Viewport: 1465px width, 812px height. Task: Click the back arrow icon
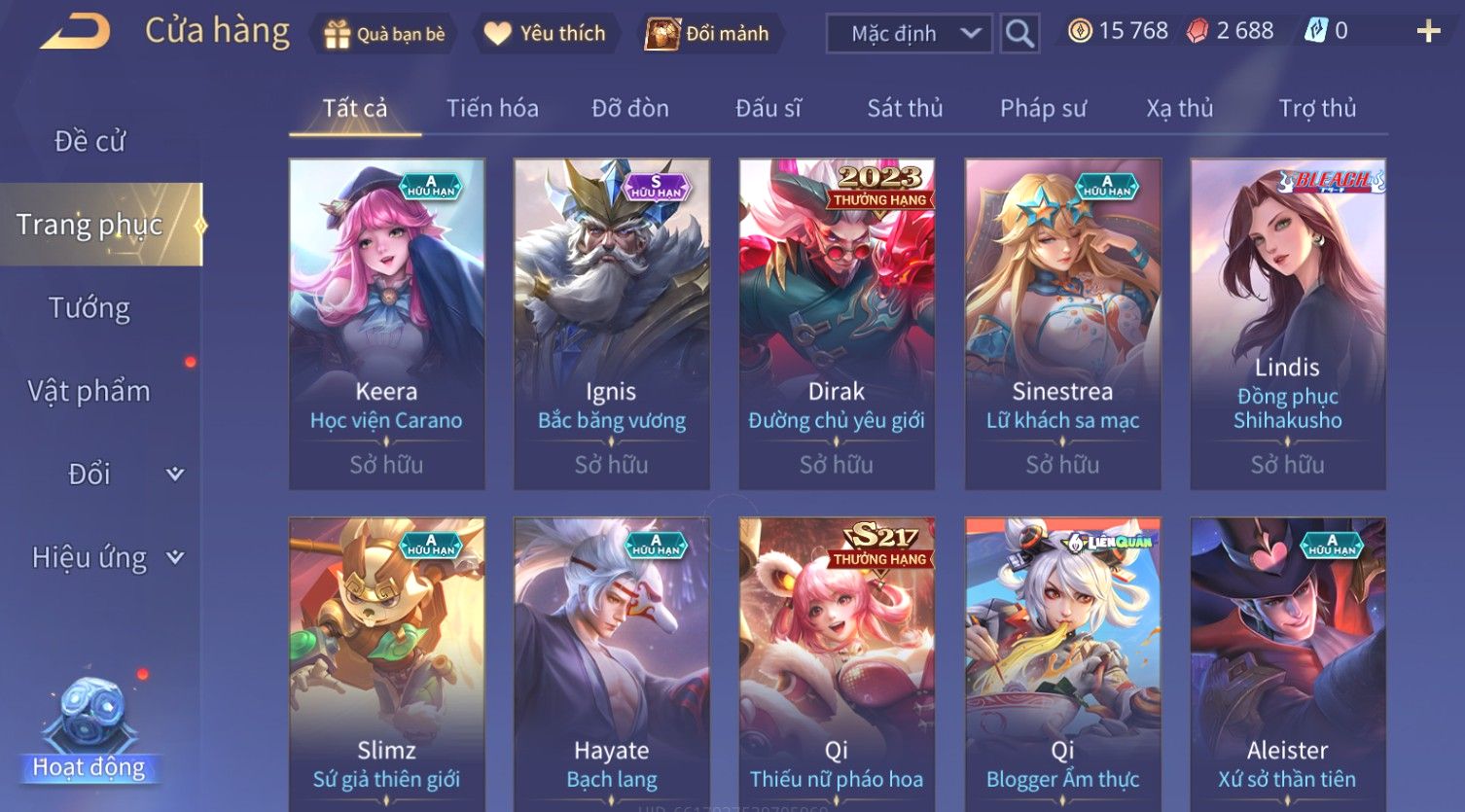(x=76, y=32)
